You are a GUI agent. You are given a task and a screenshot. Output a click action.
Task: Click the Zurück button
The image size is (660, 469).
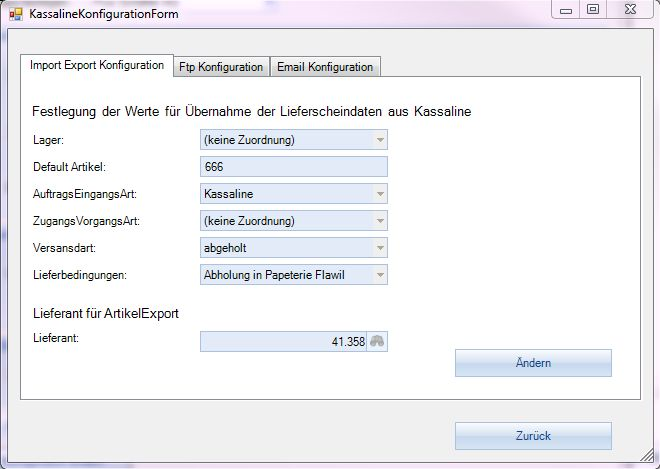pos(532,436)
